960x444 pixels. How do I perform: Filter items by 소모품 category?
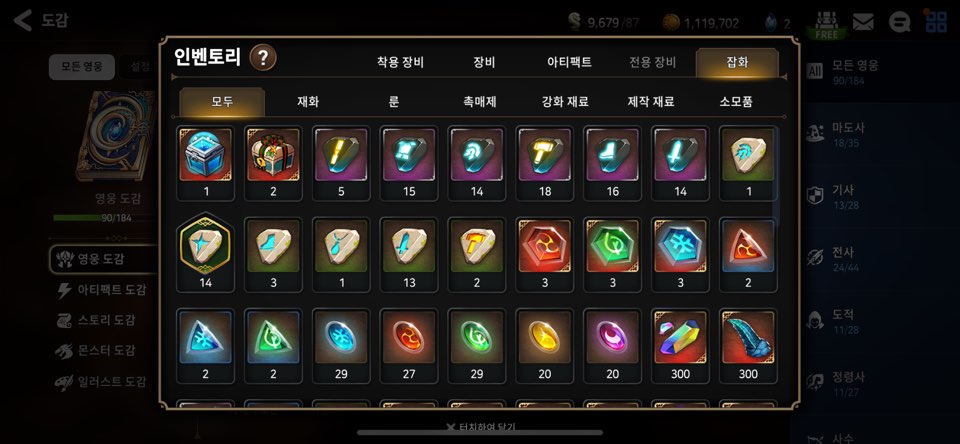736,102
